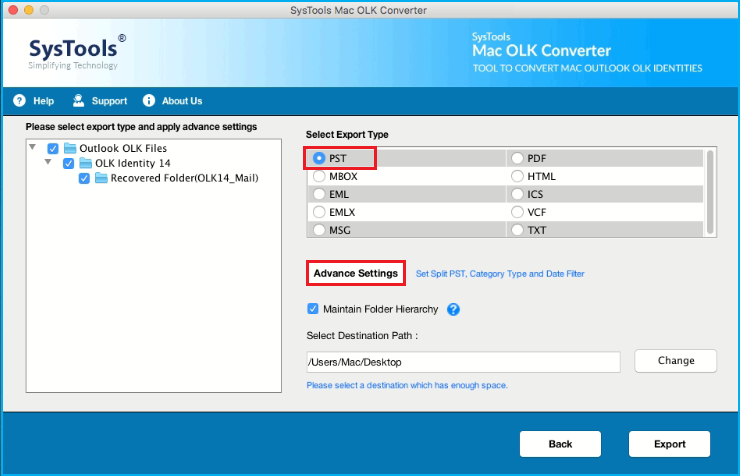
Task: Click 'Please select a destination which has enough space' text
Action: (407, 385)
